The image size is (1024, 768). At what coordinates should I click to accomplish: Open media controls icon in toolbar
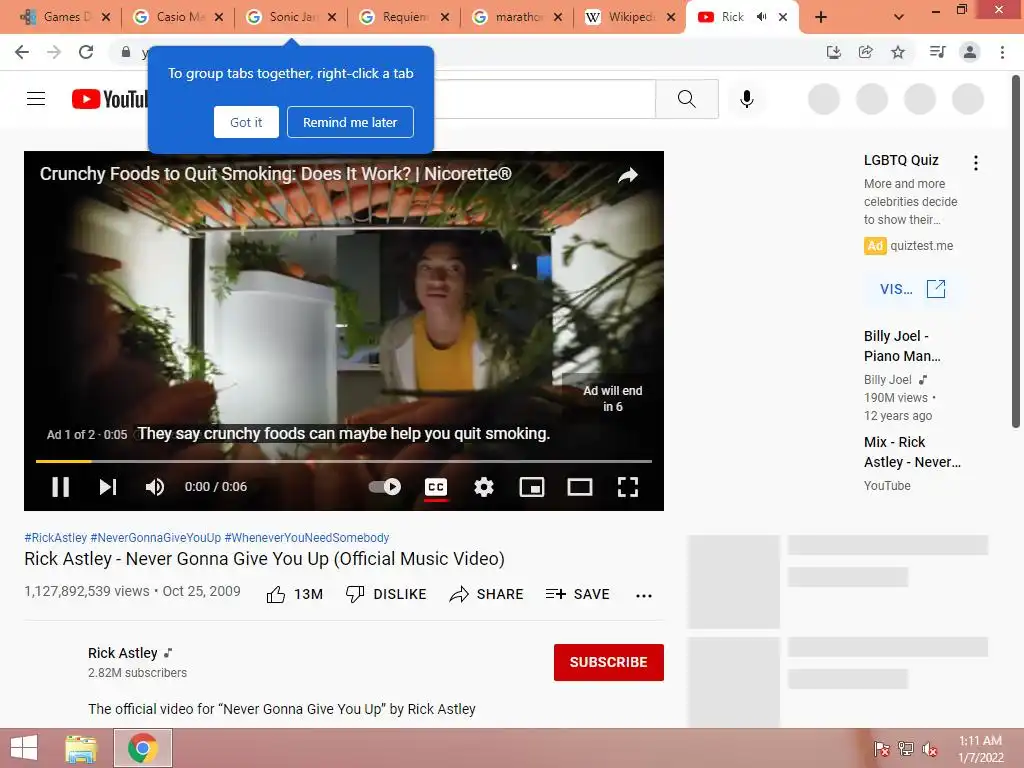pyautogui.click(x=937, y=52)
